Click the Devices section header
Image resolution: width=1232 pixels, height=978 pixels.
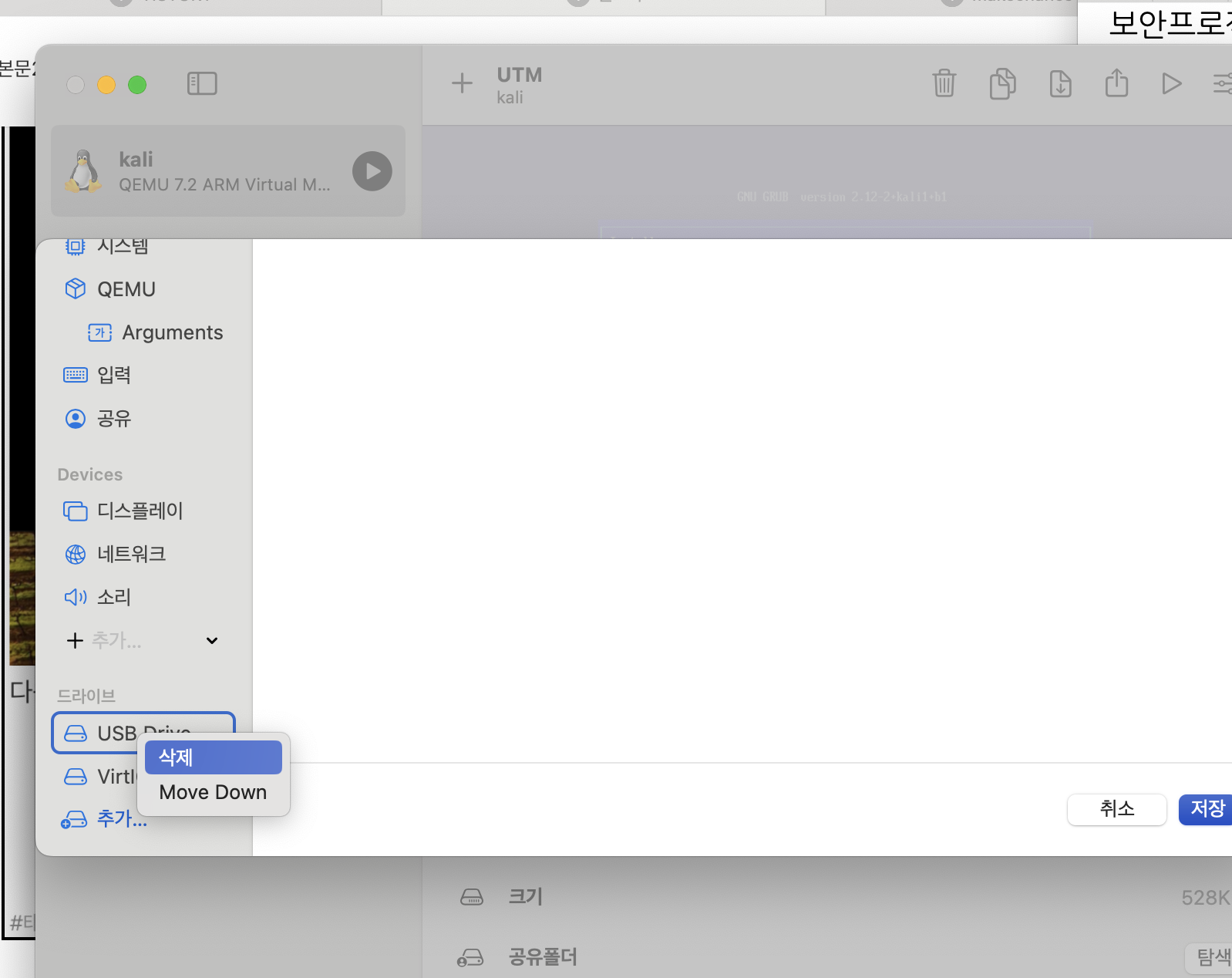point(90,474)
